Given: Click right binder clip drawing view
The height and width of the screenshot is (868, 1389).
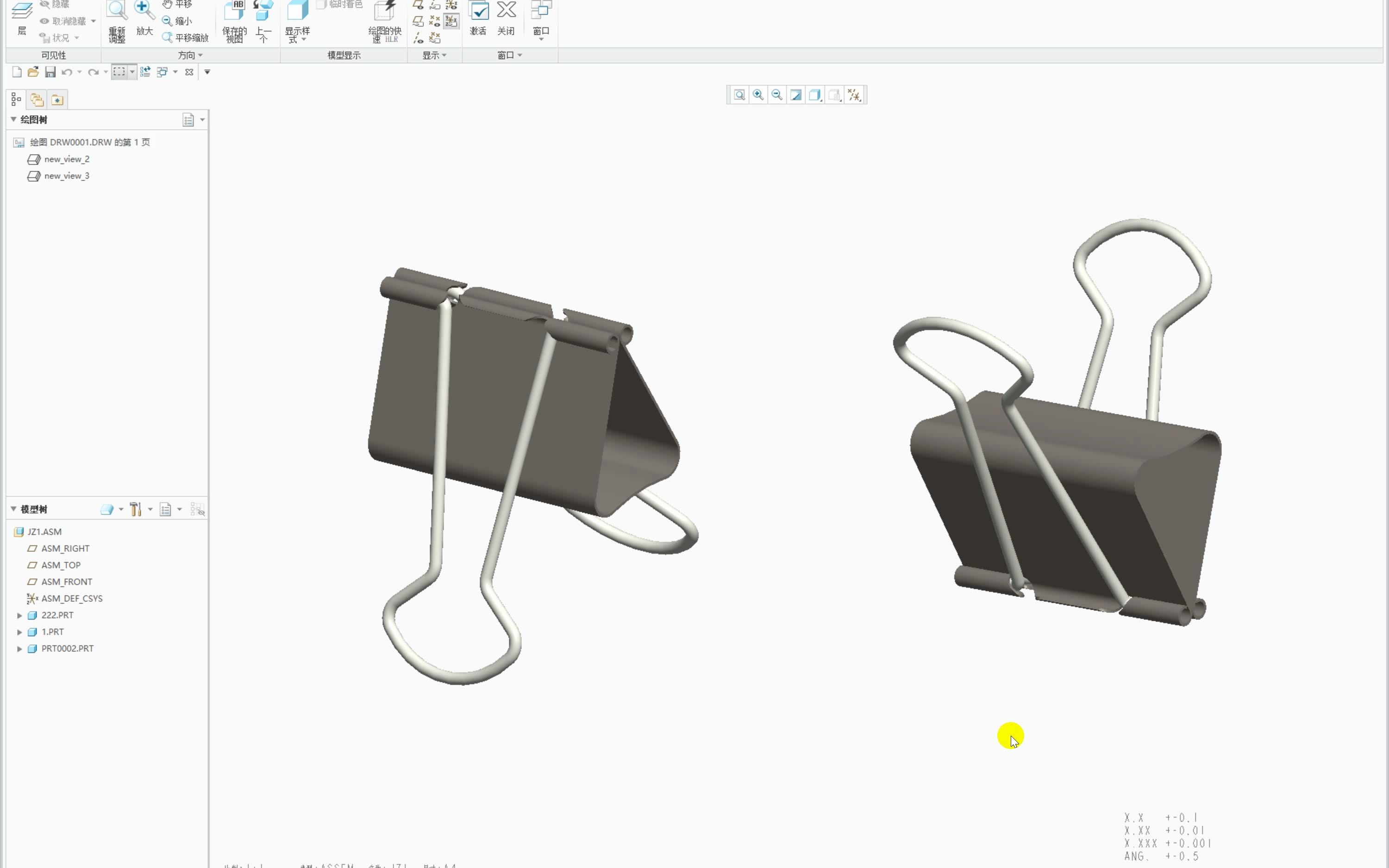Looking at the screenshot, I should pos(1057,423).
